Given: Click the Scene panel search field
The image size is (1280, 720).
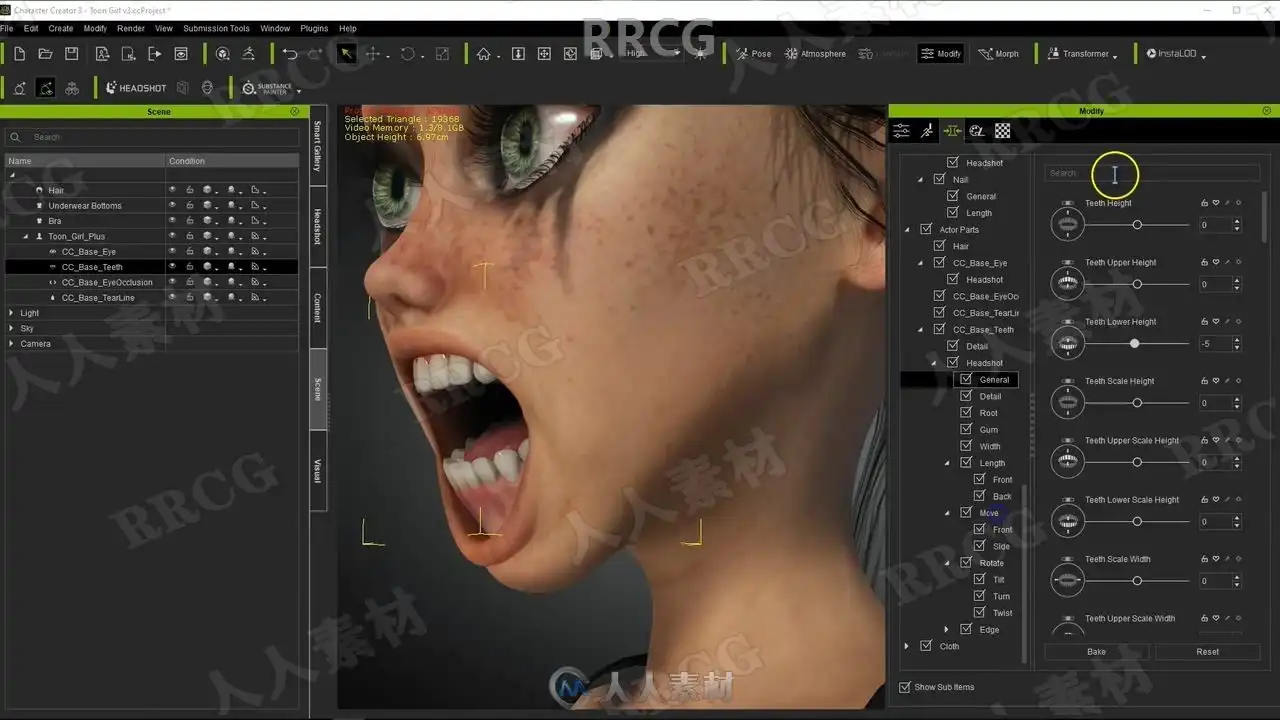Looking at the screenshot, I should click(x=152, y=137).
